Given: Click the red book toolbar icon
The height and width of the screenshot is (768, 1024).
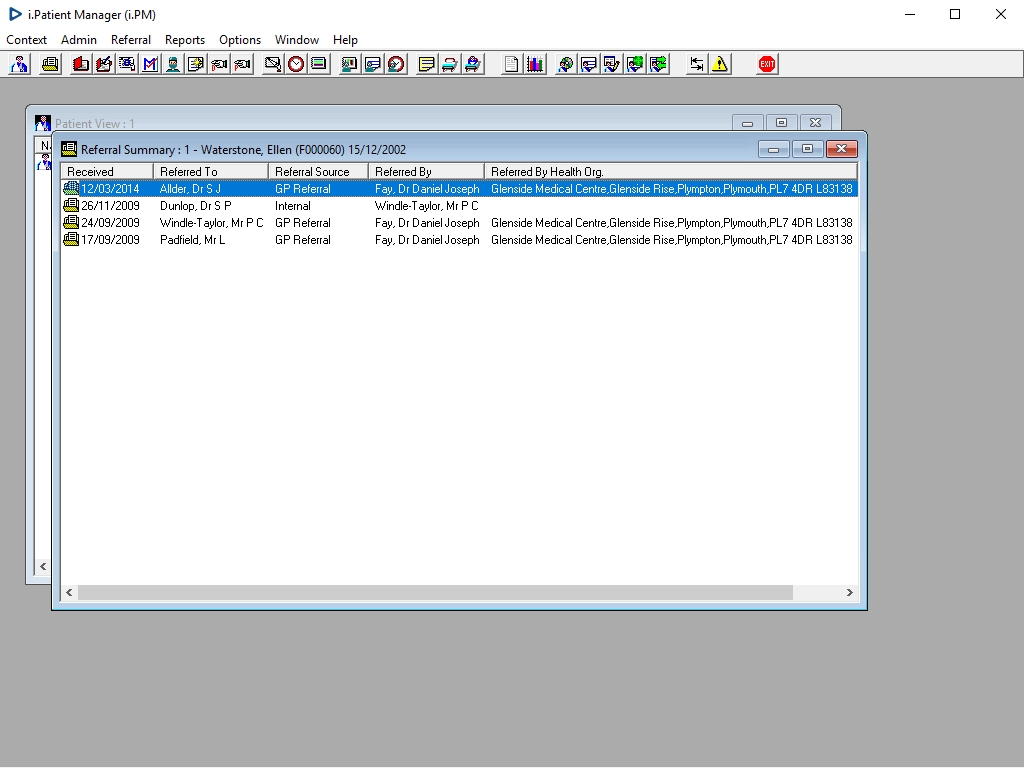Looking at the screenshot, I should coord(81,64).
